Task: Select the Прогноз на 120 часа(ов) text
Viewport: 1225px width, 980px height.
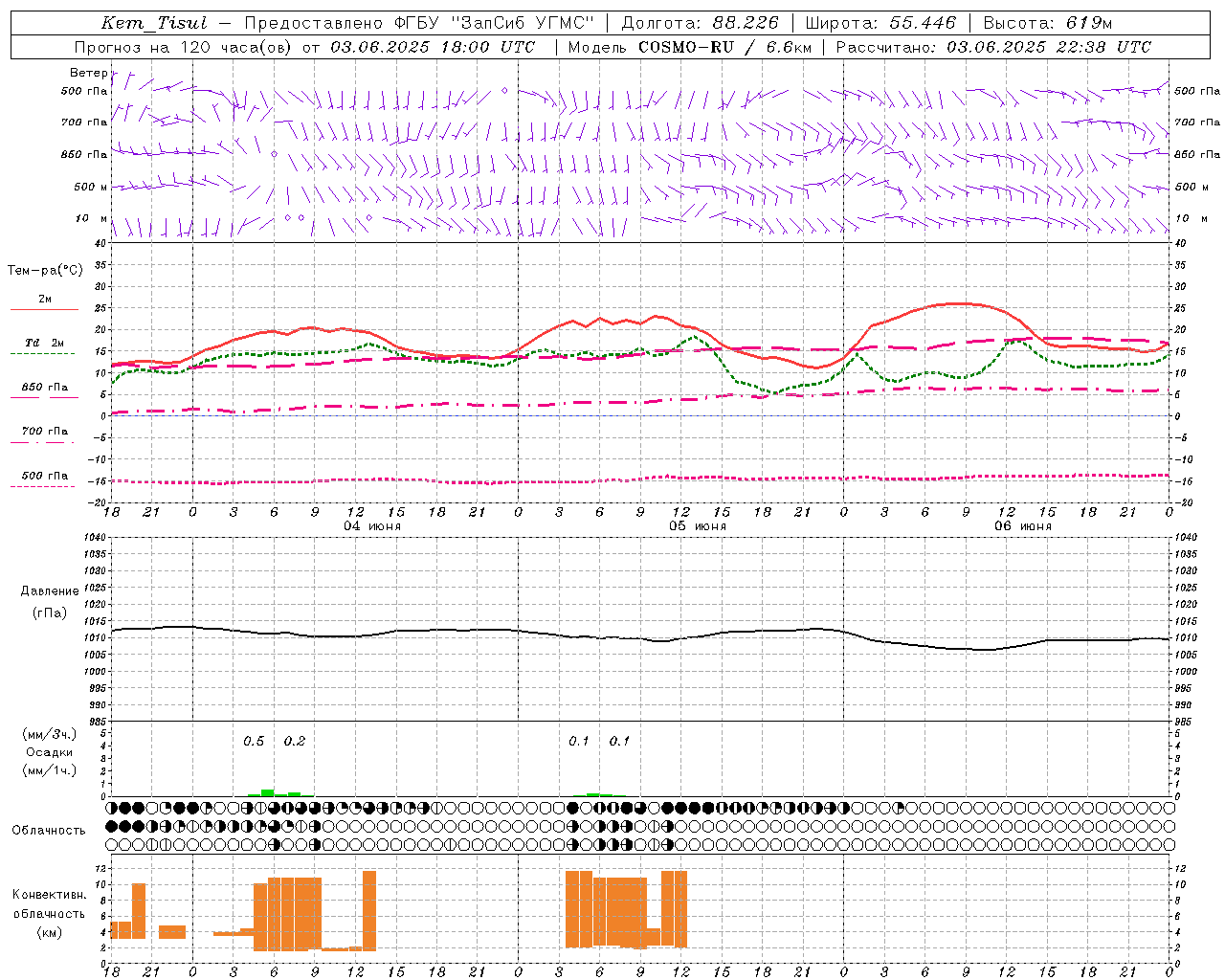Action: coord(185,47)
